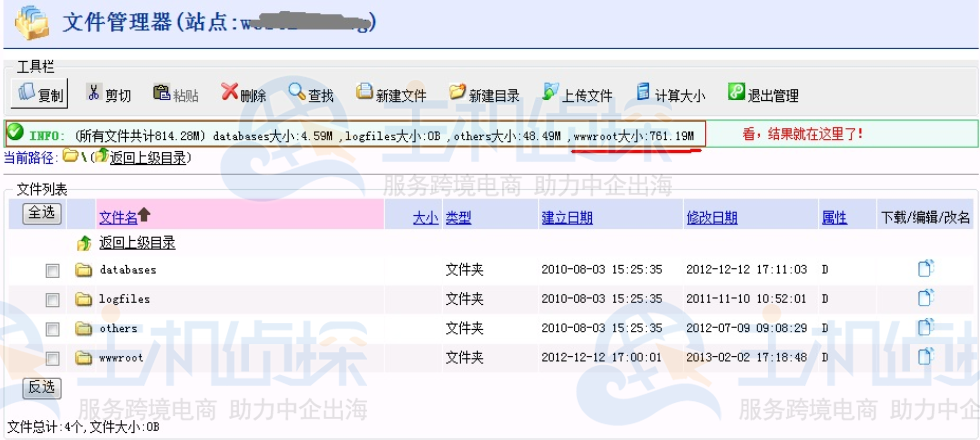Tick the checkbox for databases folder

pos(52,271)
